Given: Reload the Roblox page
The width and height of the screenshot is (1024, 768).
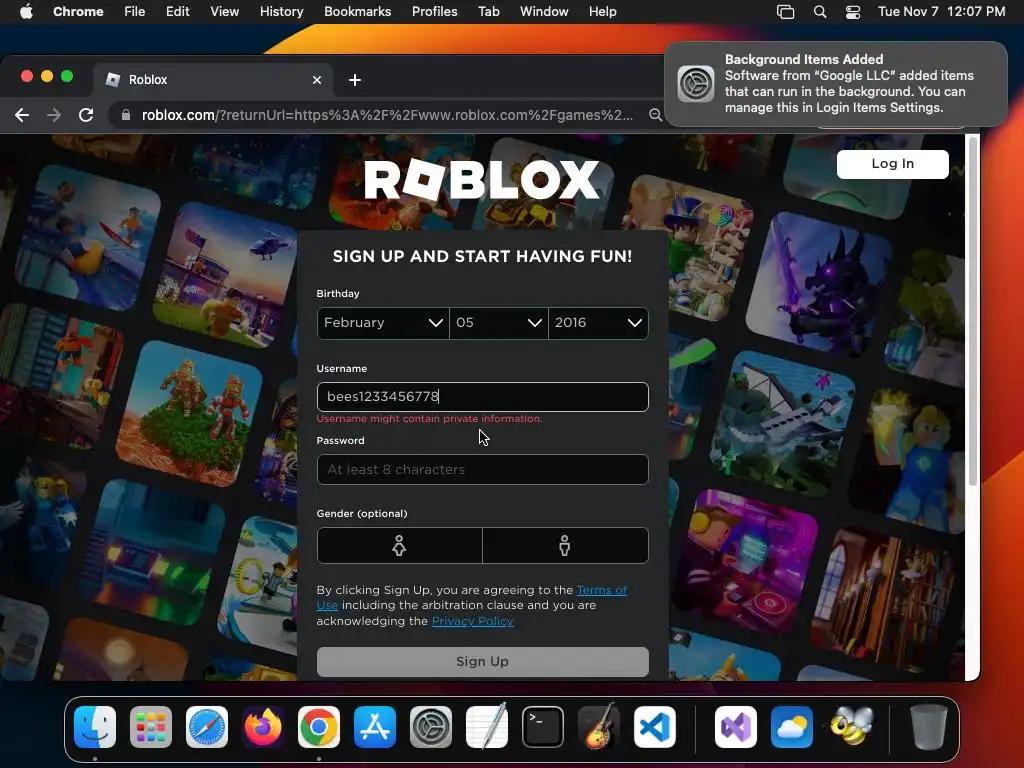Looking at the screenshot, I should point(86,115).
